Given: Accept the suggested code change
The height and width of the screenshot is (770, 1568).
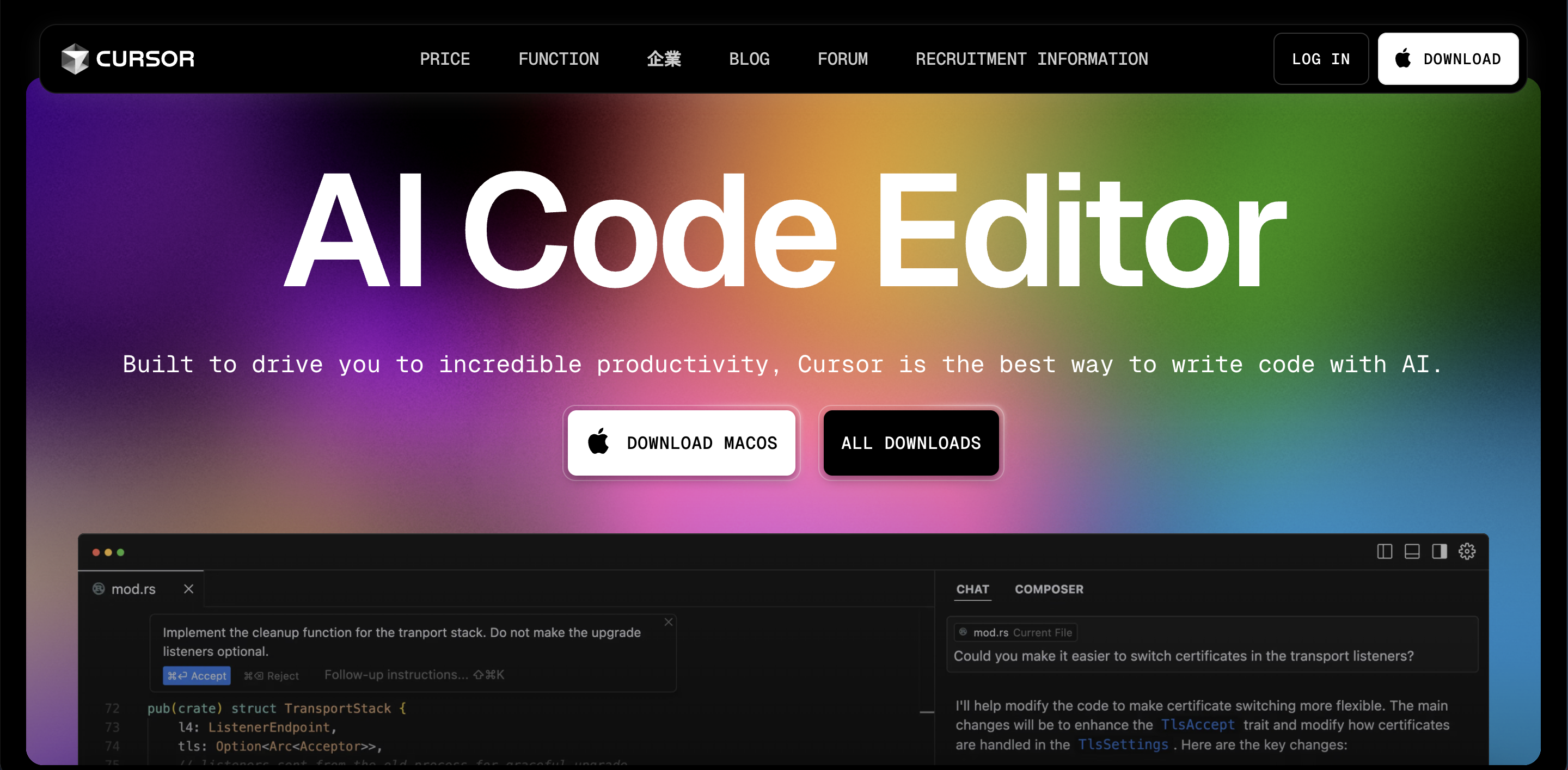Looking at the screenshot, I should click(x=197, y=676).
